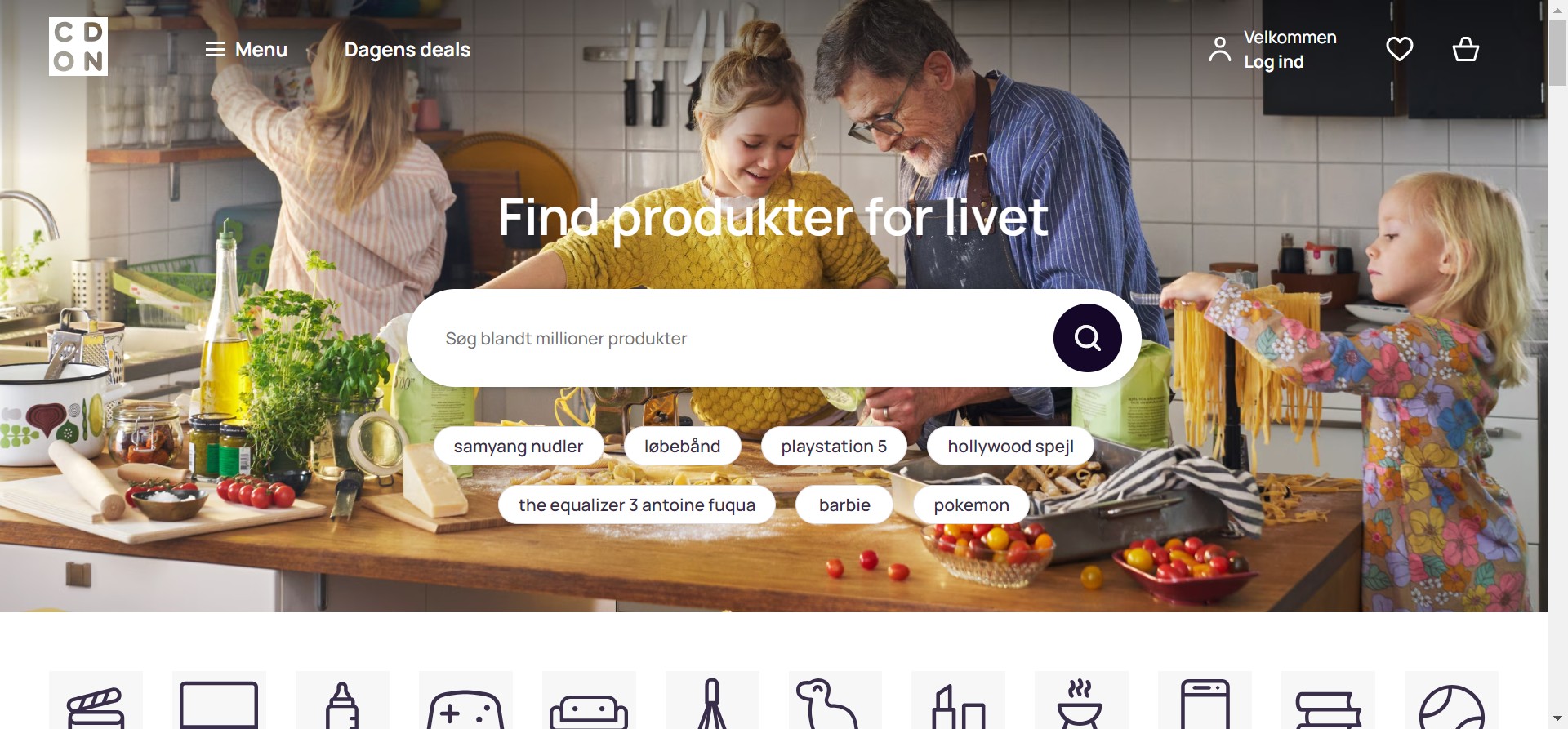1568x729 pixels.
Task: Select the 'samyang nudler' suggestion
Action: (519, 447)
